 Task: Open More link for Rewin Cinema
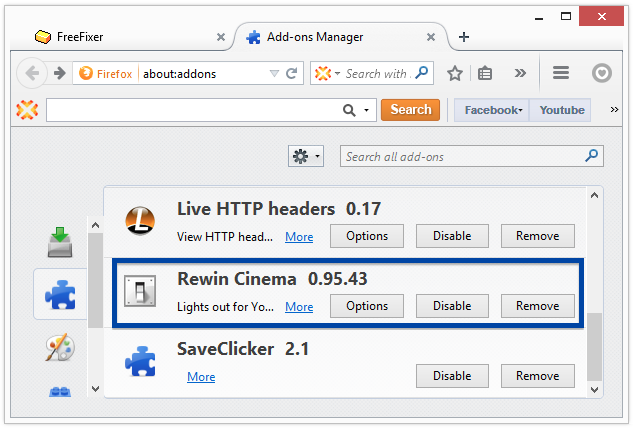[x=299, y=307]
